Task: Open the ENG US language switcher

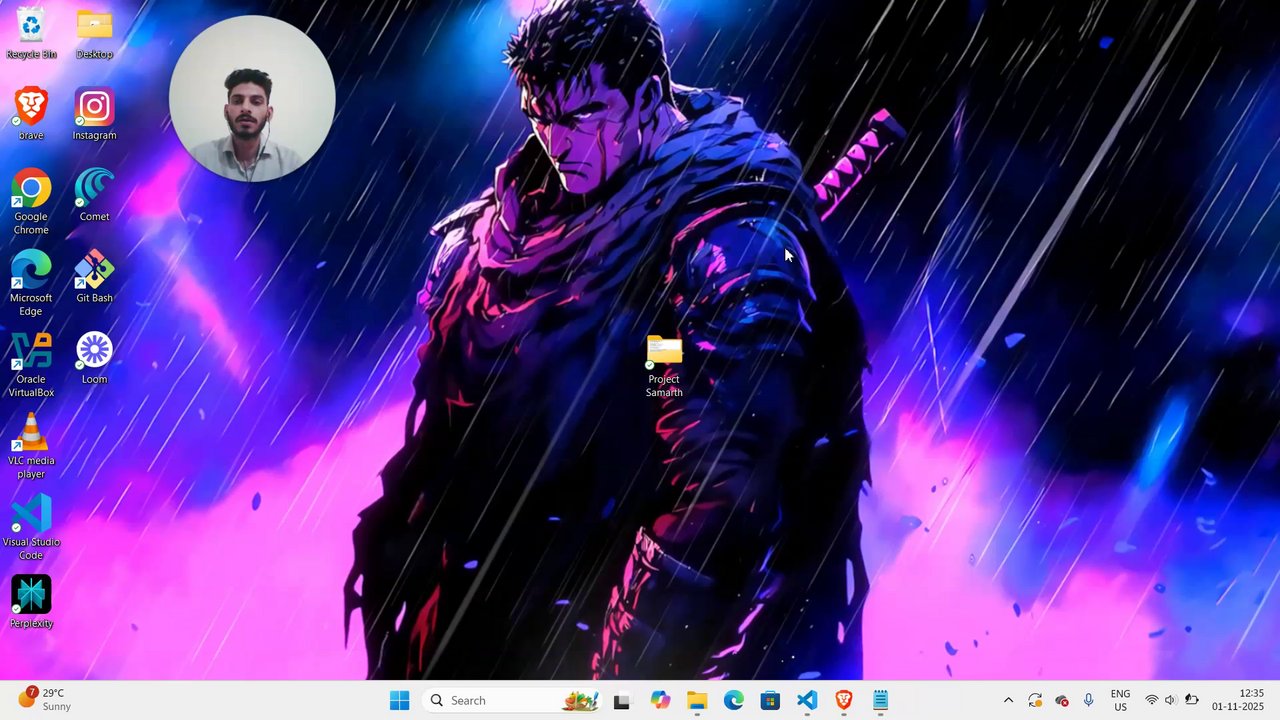Action: pyautogui.click(x=1120, y=700)
